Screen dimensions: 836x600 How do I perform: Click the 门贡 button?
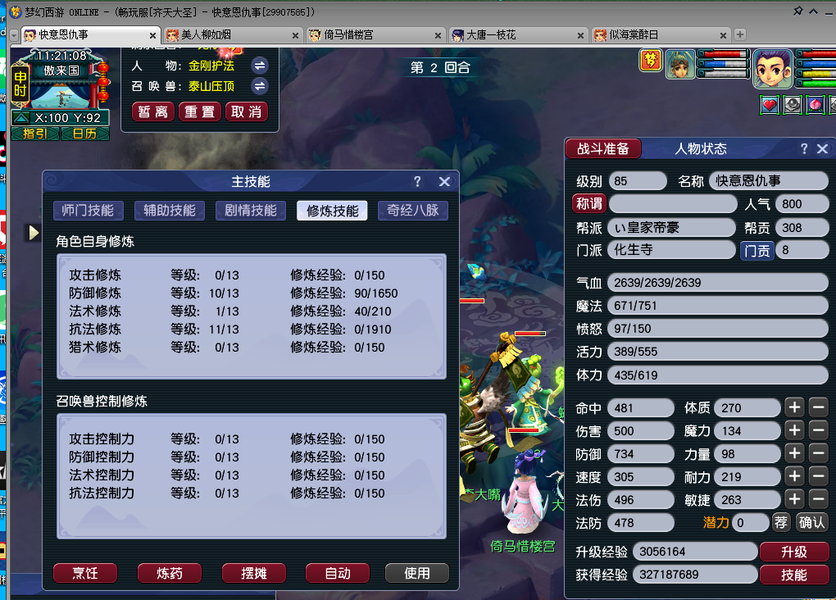coord(757,250)
